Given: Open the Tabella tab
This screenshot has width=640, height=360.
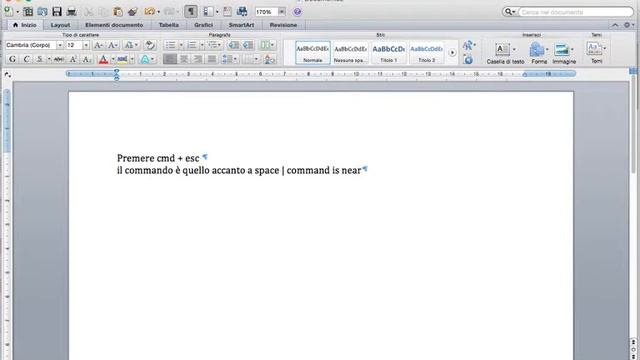Looking at the screenshot, I should pyautogui.click(x=169, y=25).
